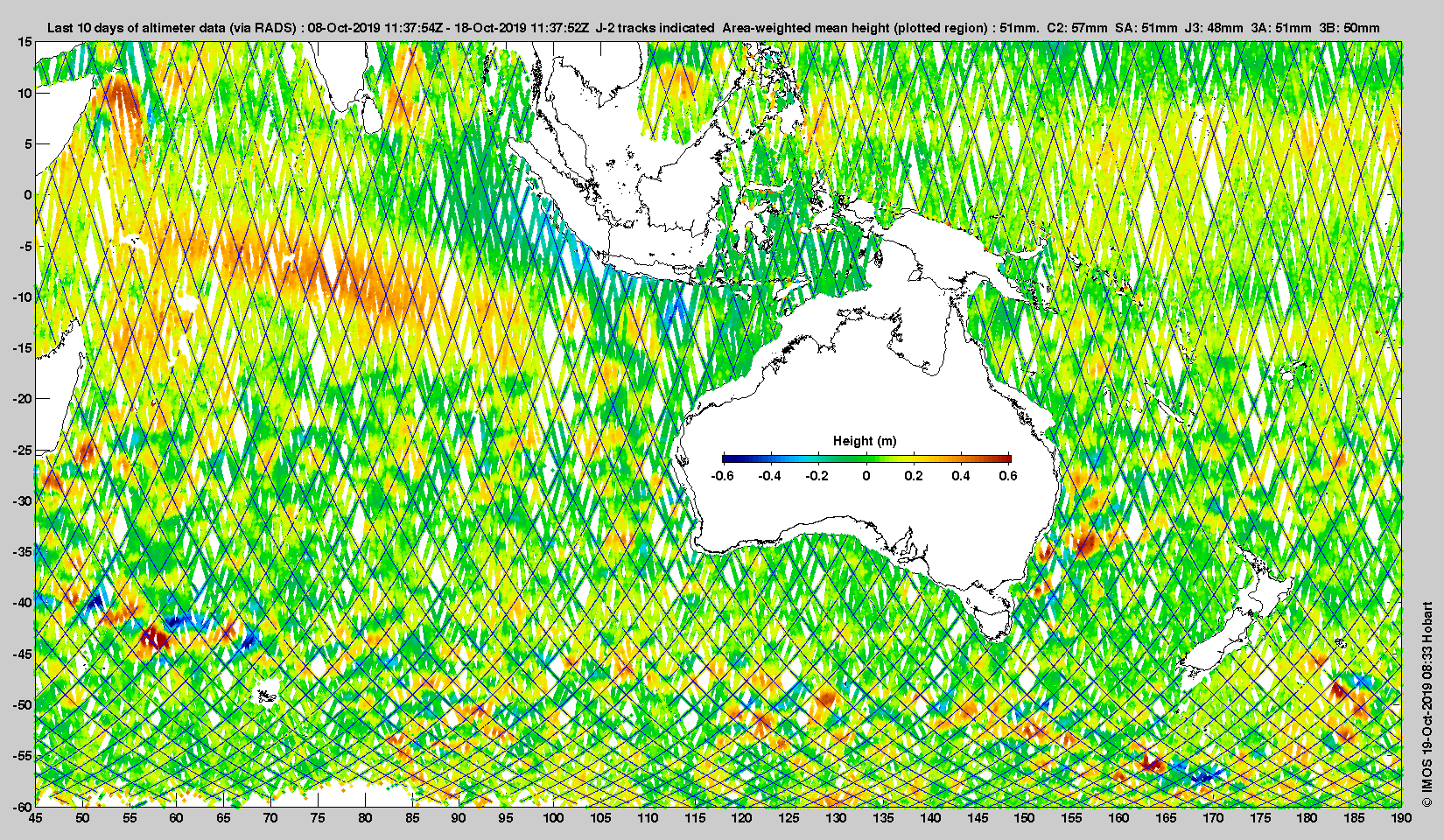Image resolution: width=1444 pixels, height=840 pixels.
Task: Click longitude label 110 on the horizontal axis
Action: click(648, 818)
